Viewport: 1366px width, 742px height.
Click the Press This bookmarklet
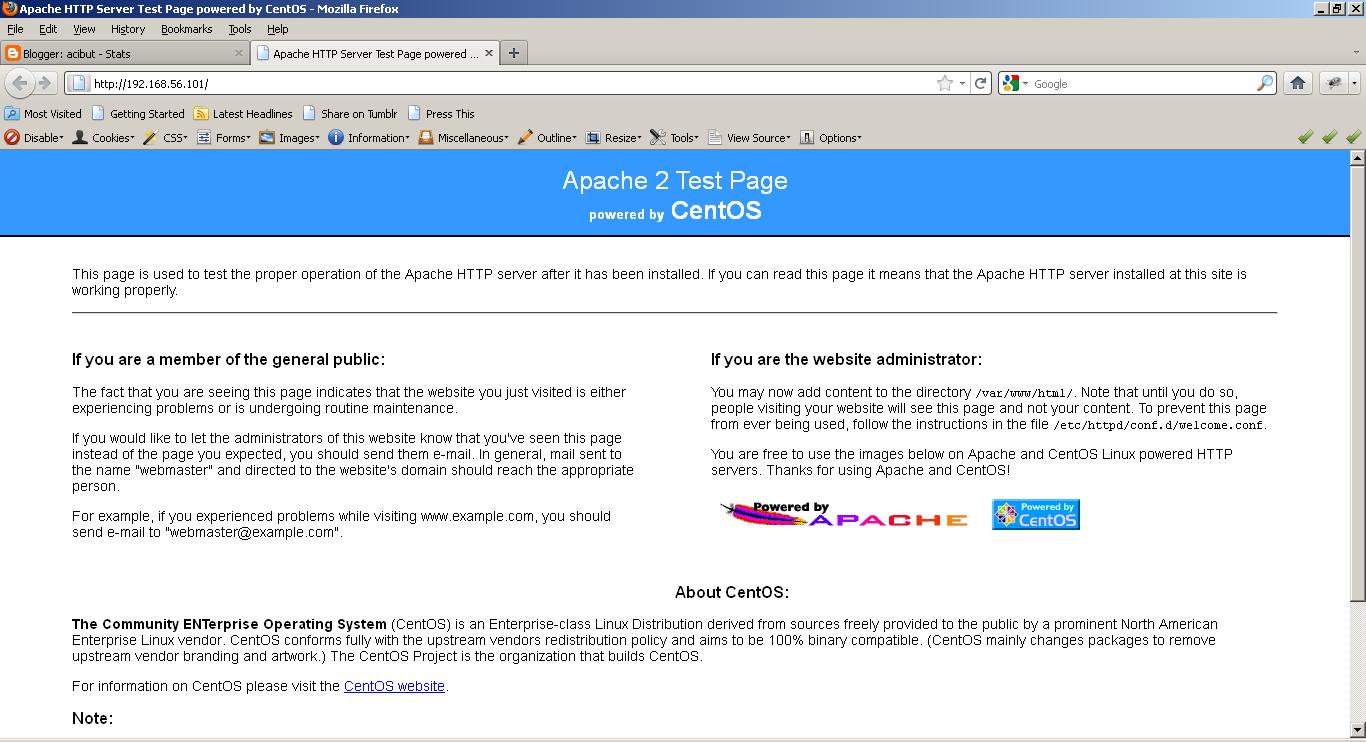coord(441,113)
